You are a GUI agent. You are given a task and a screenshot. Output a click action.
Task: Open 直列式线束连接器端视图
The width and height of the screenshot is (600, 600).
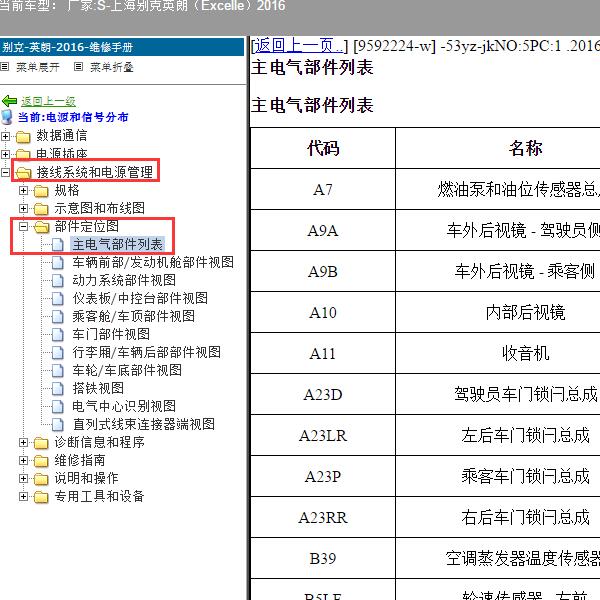(143, 424)
